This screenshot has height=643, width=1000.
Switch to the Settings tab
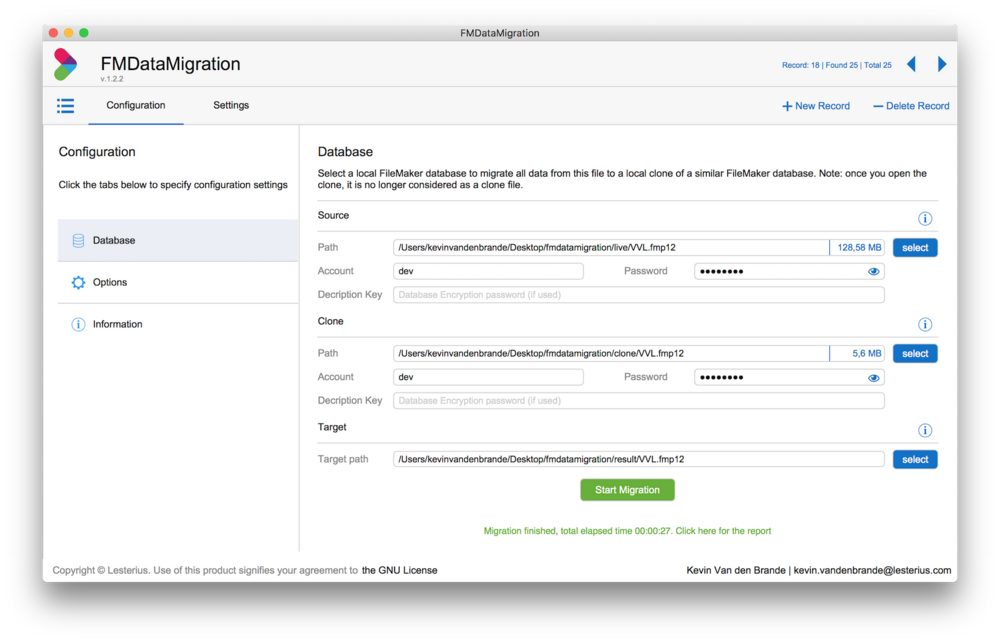pos(231,105)
